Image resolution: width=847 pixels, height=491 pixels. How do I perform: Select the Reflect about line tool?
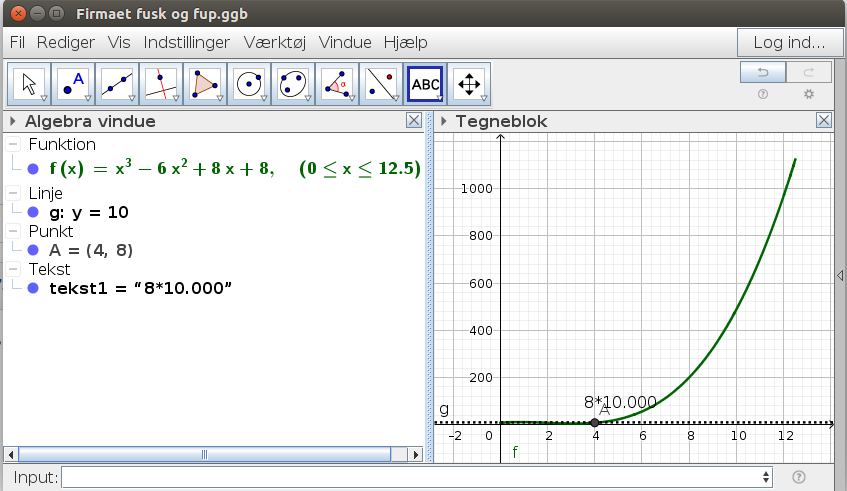tap(381, 84)
